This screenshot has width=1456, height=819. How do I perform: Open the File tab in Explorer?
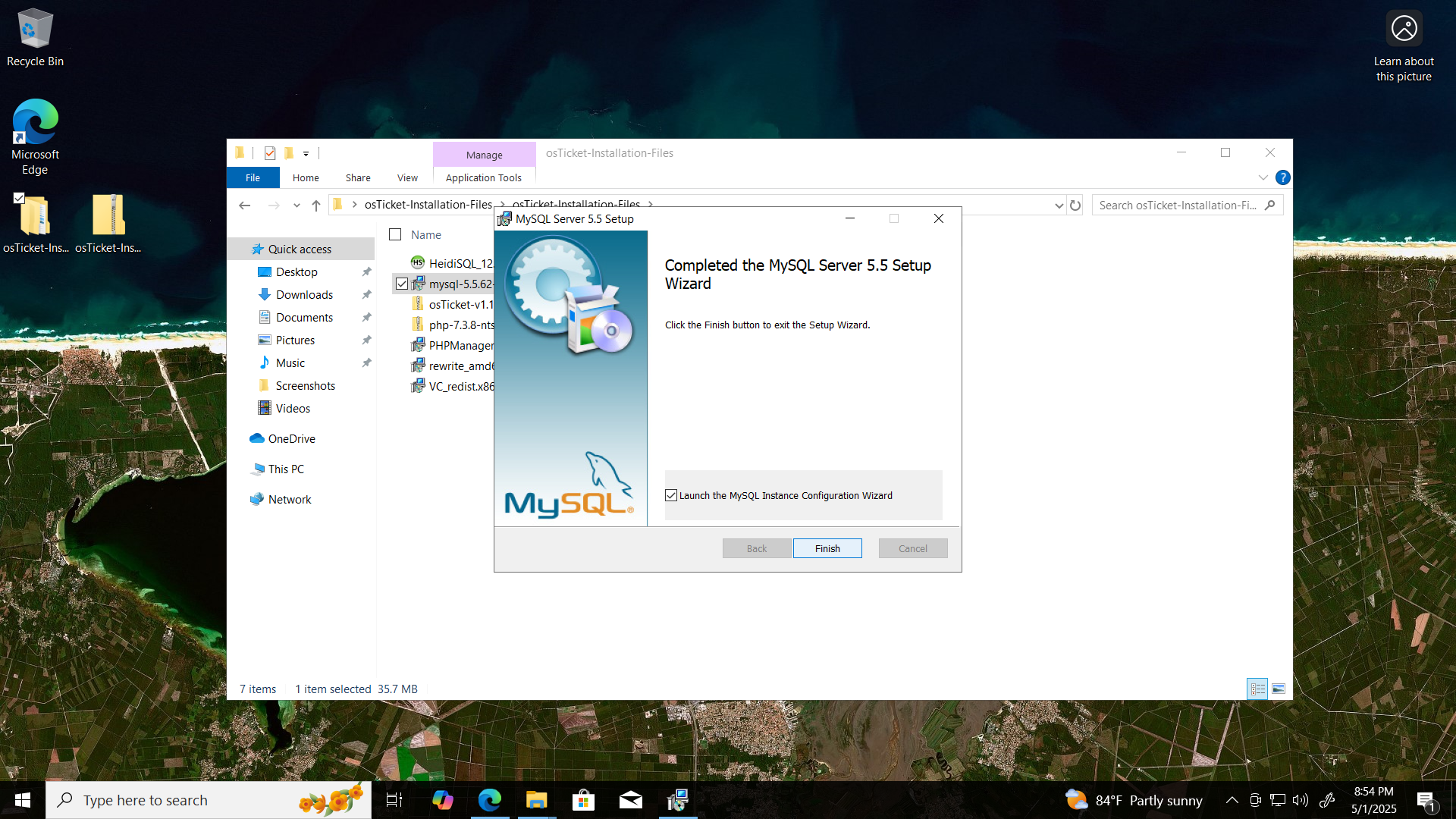click(x=253, y=177)
